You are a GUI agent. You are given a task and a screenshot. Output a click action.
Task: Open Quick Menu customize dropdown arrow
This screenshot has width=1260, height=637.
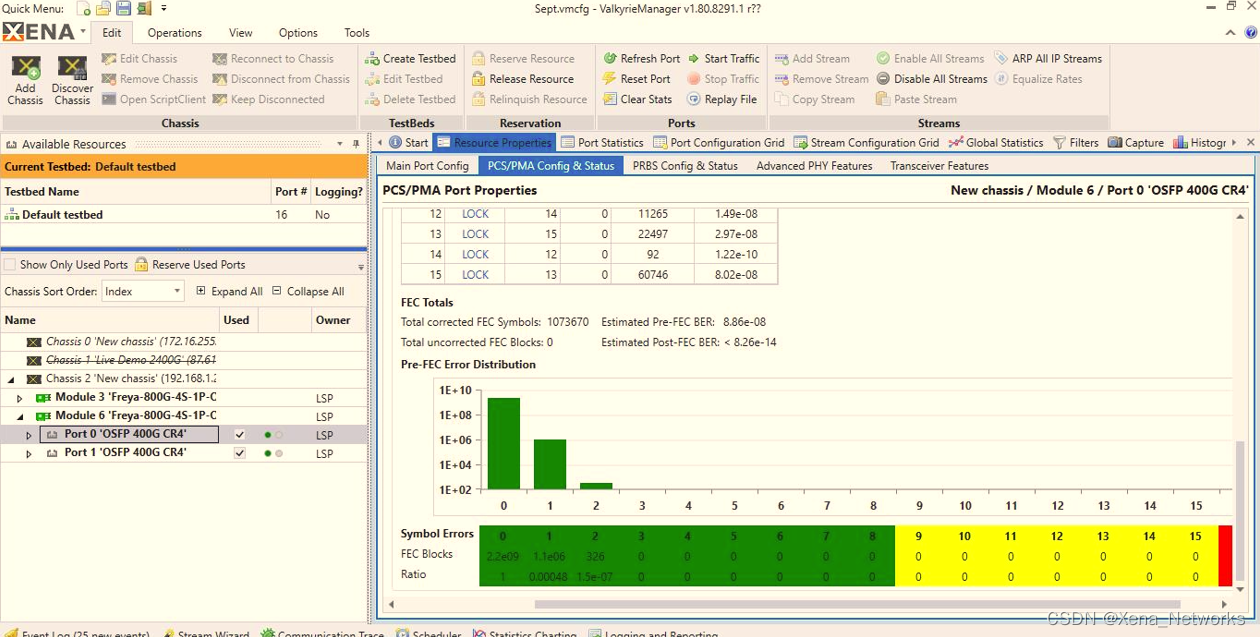pos(164,8)
